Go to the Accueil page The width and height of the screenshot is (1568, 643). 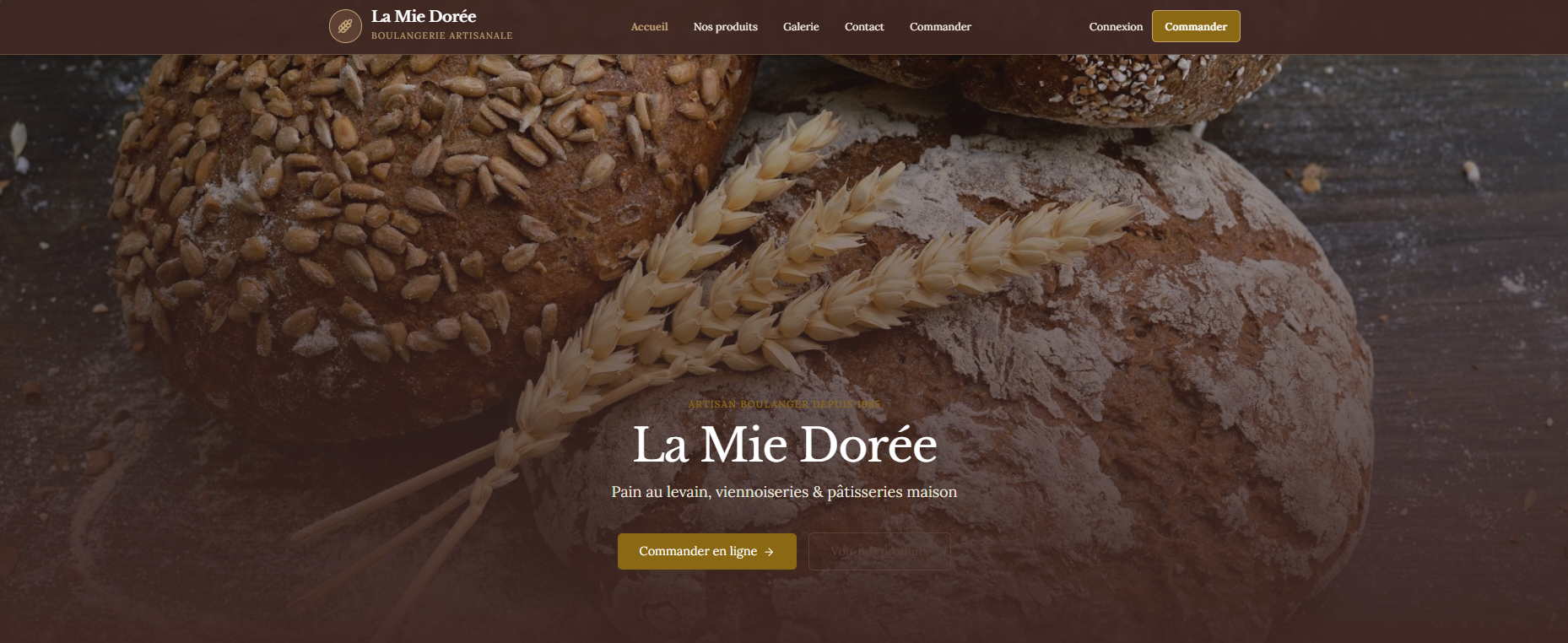click(x=649, y=27)
